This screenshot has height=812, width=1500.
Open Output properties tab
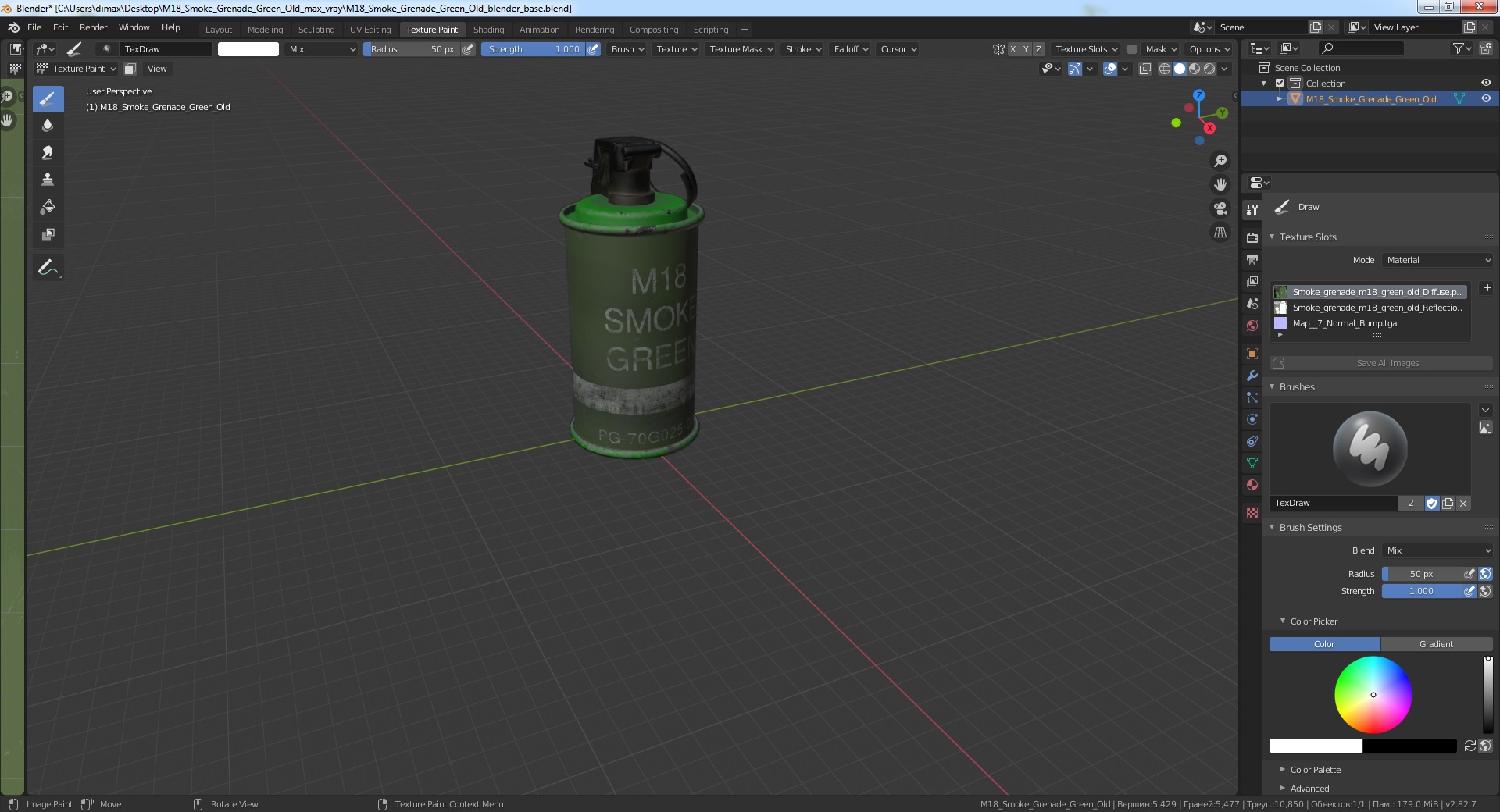click(1252, 259)
